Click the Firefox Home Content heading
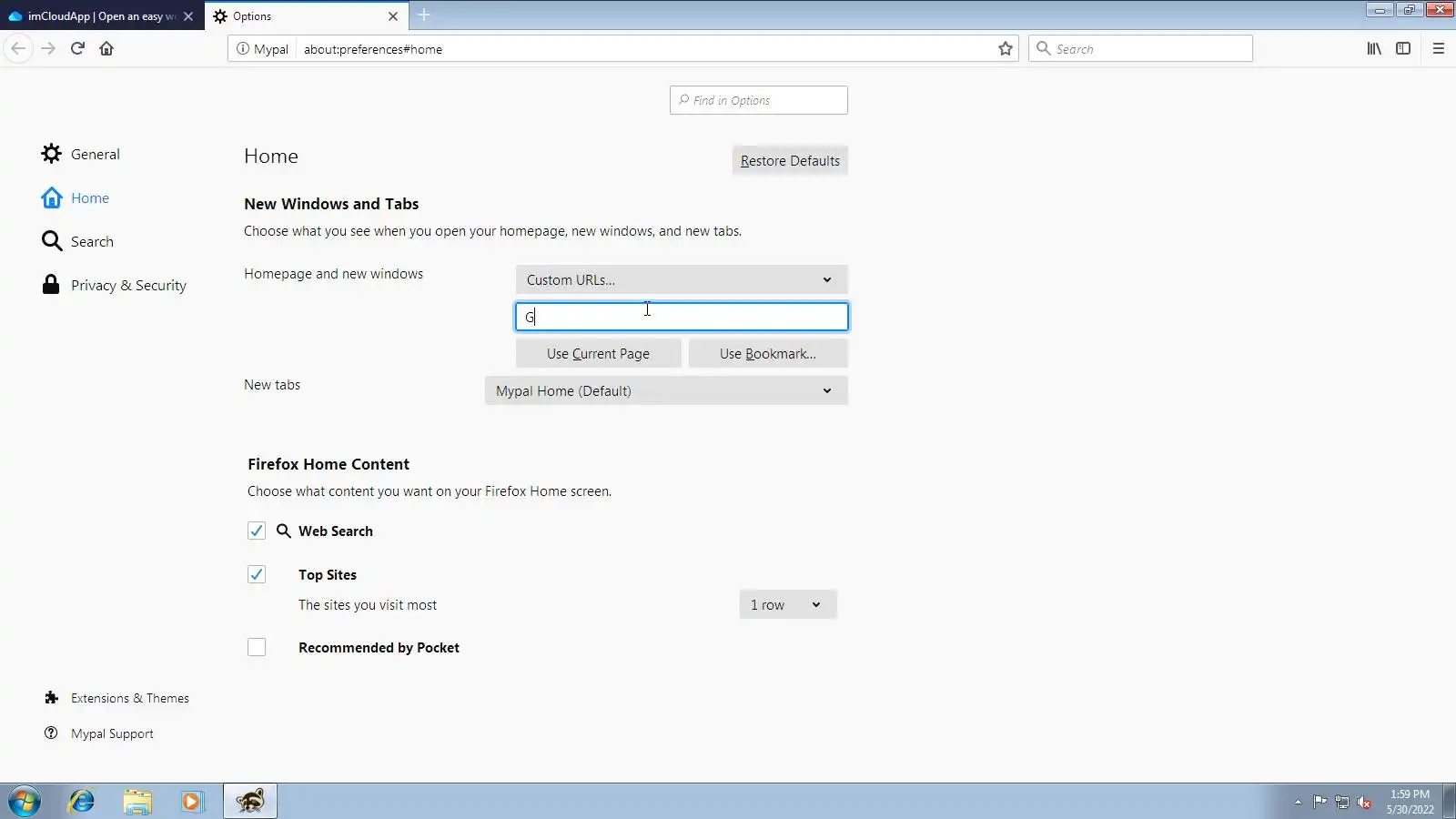 (329, 464)
